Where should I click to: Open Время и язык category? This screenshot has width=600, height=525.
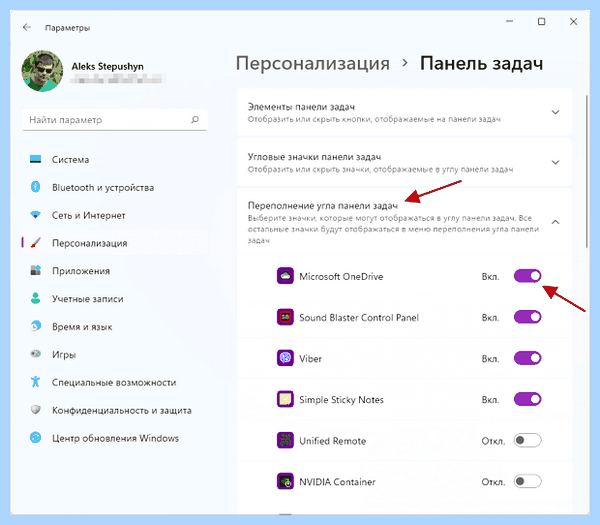point(115,326)
